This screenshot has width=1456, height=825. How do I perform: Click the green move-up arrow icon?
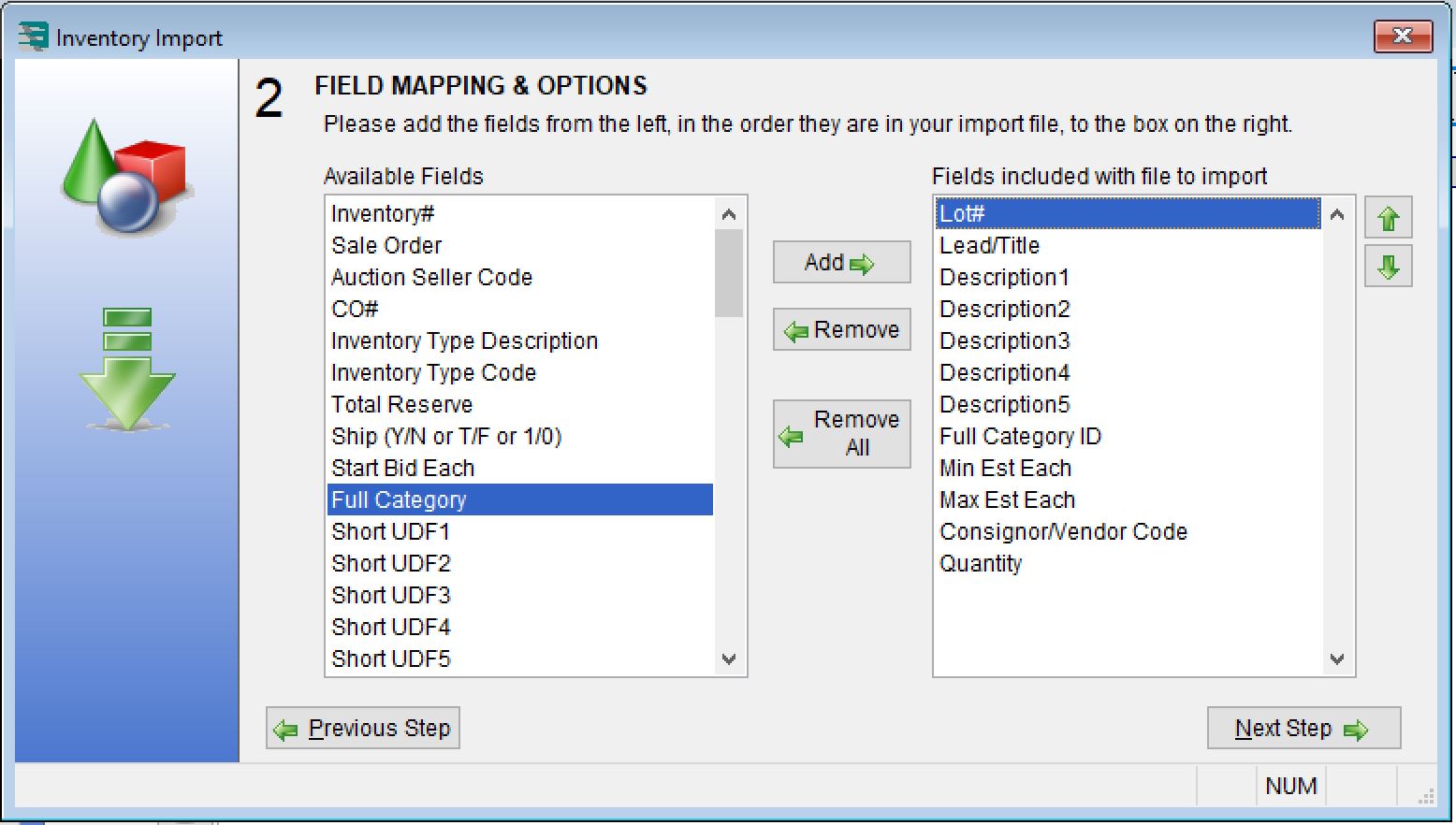point(1389,219)
